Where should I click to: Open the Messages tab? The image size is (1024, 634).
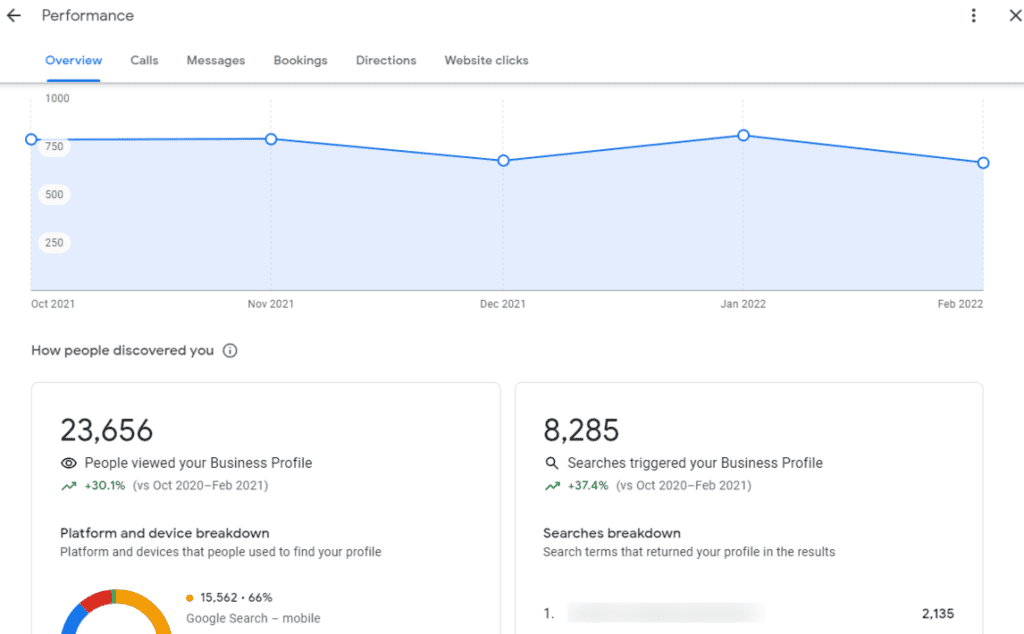pyautogui.click(x=216, y=61)
